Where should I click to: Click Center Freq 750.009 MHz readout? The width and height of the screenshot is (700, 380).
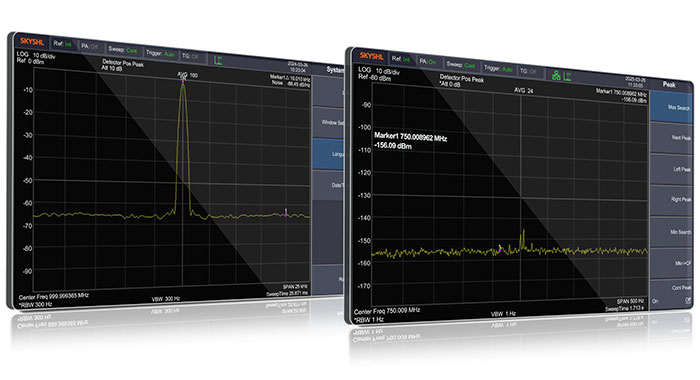tap(387, 311)
